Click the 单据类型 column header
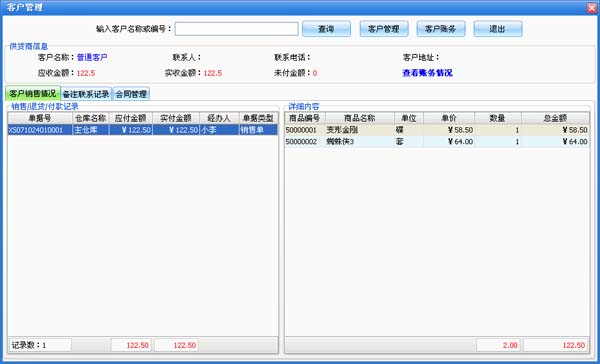 (258, 118)
